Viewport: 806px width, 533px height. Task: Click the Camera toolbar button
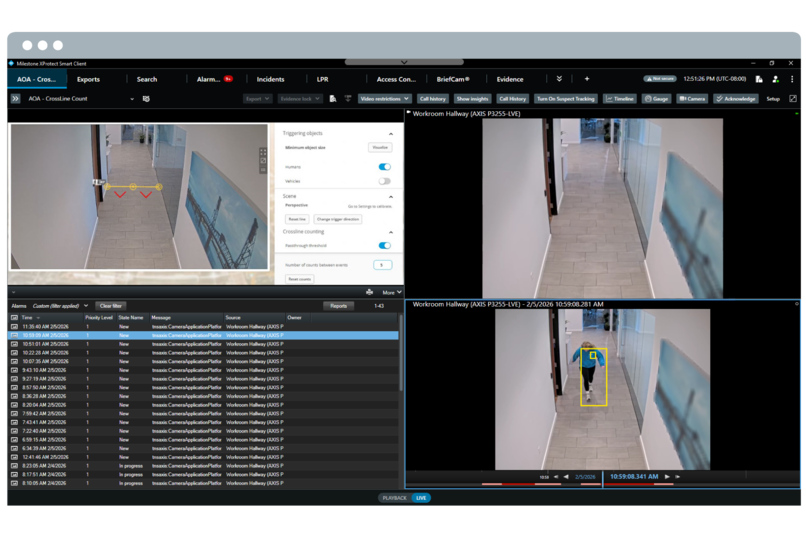click(x=692, y=99)
